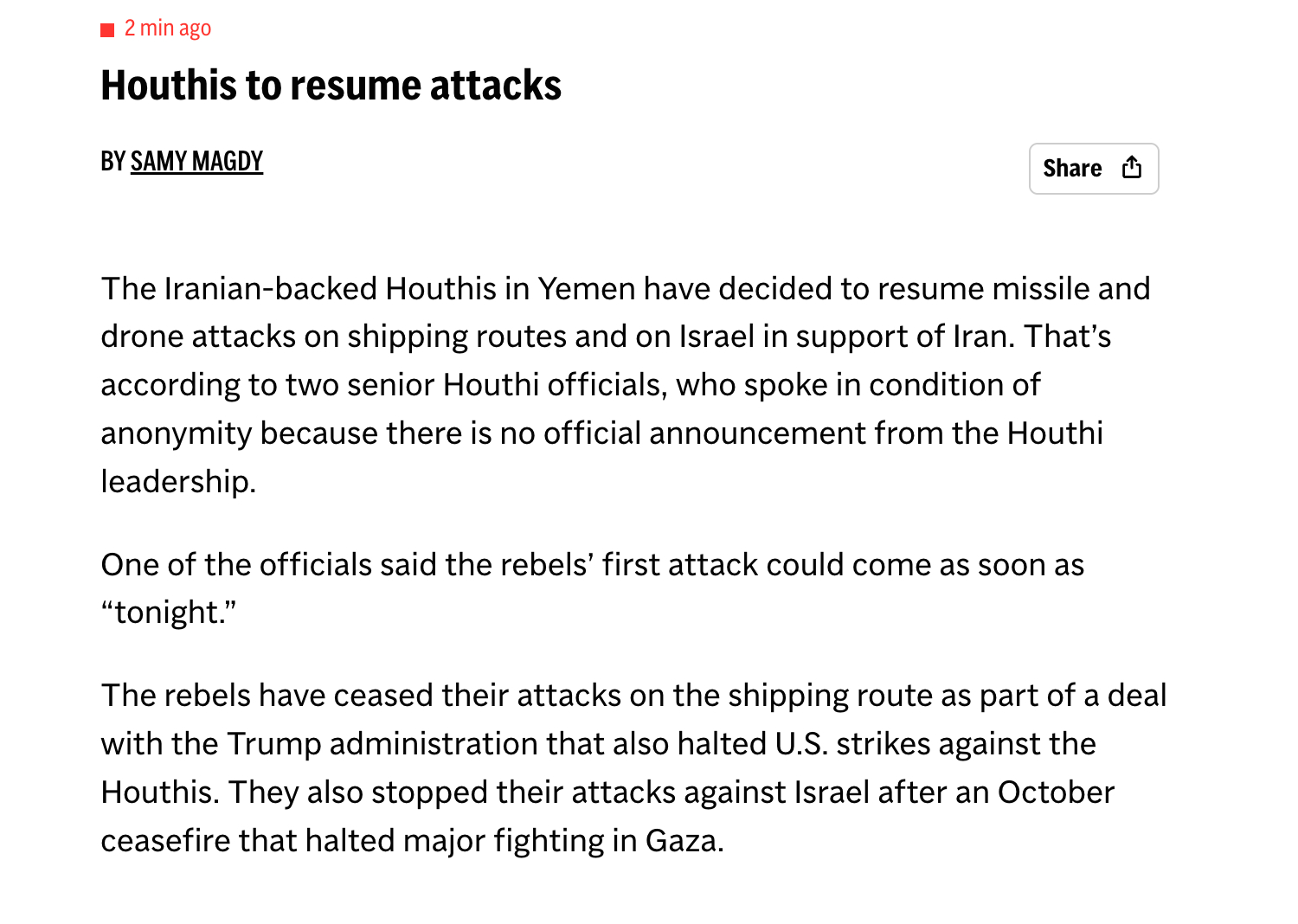1298x924 pixels.
Task: Click the "BY" byline prefix
Action: pyautogui.click(x=112, y=162)
